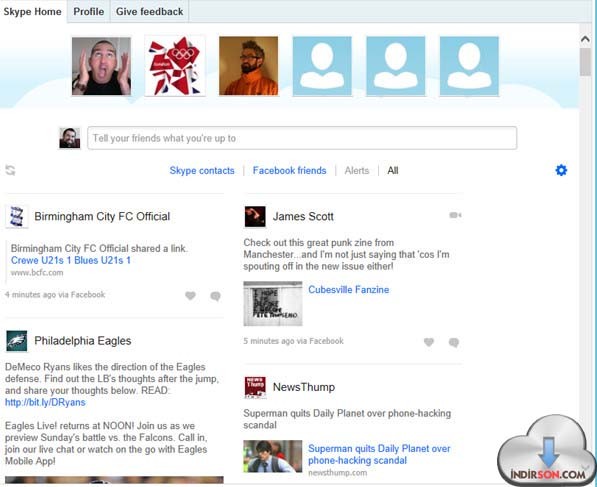Screen dimensions: 597x487
Task: Click '5 minutes ago via Facebook' timestamp
Action: coord(294,341)
